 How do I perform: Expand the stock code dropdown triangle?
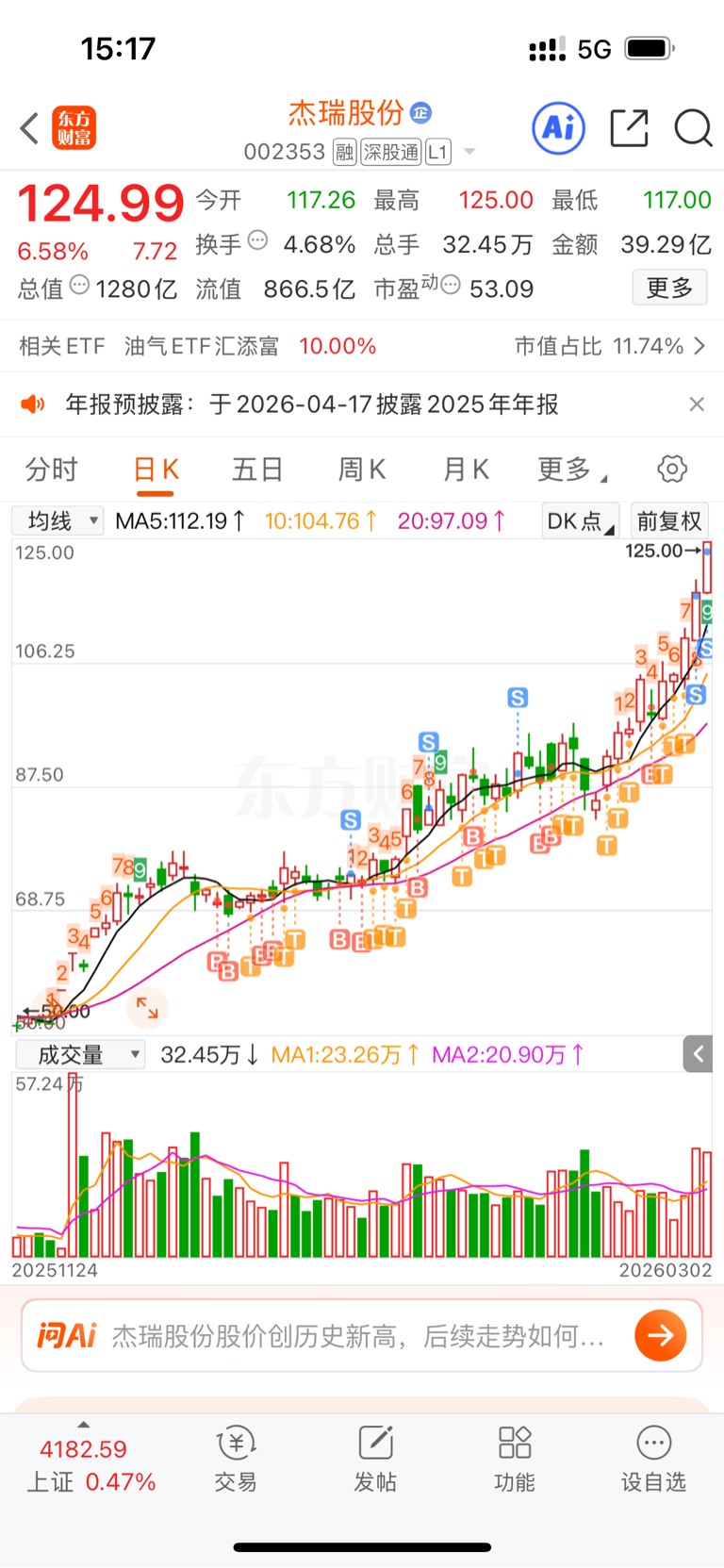click(x=469, y=152)
